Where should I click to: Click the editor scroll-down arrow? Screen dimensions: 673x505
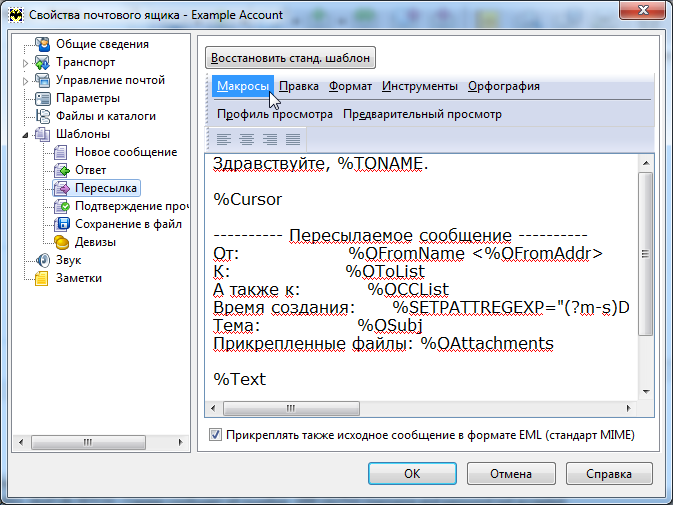click(x=646, y=392)
